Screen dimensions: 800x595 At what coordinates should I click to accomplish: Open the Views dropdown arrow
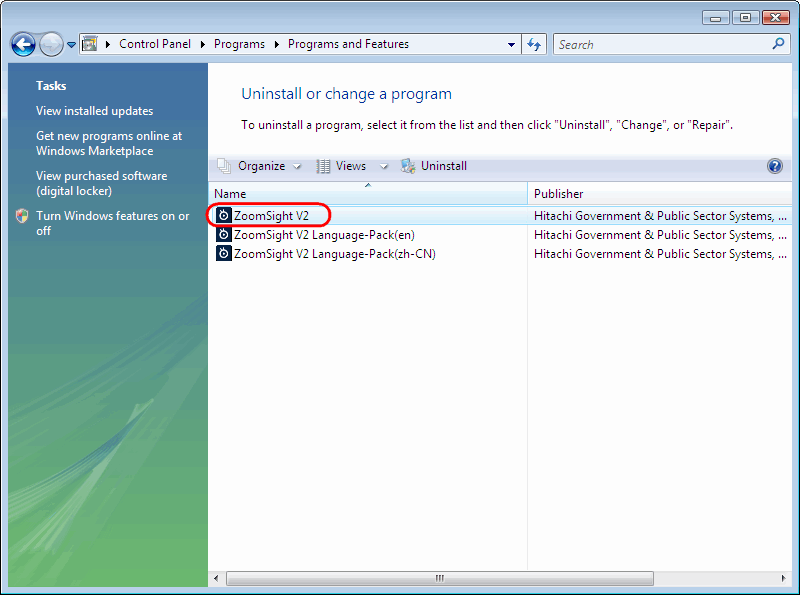coord(384,166)
